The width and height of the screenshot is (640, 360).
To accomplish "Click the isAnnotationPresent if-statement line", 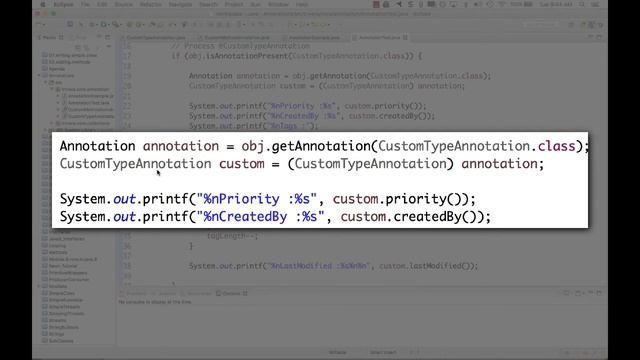I will pos(297,56).
